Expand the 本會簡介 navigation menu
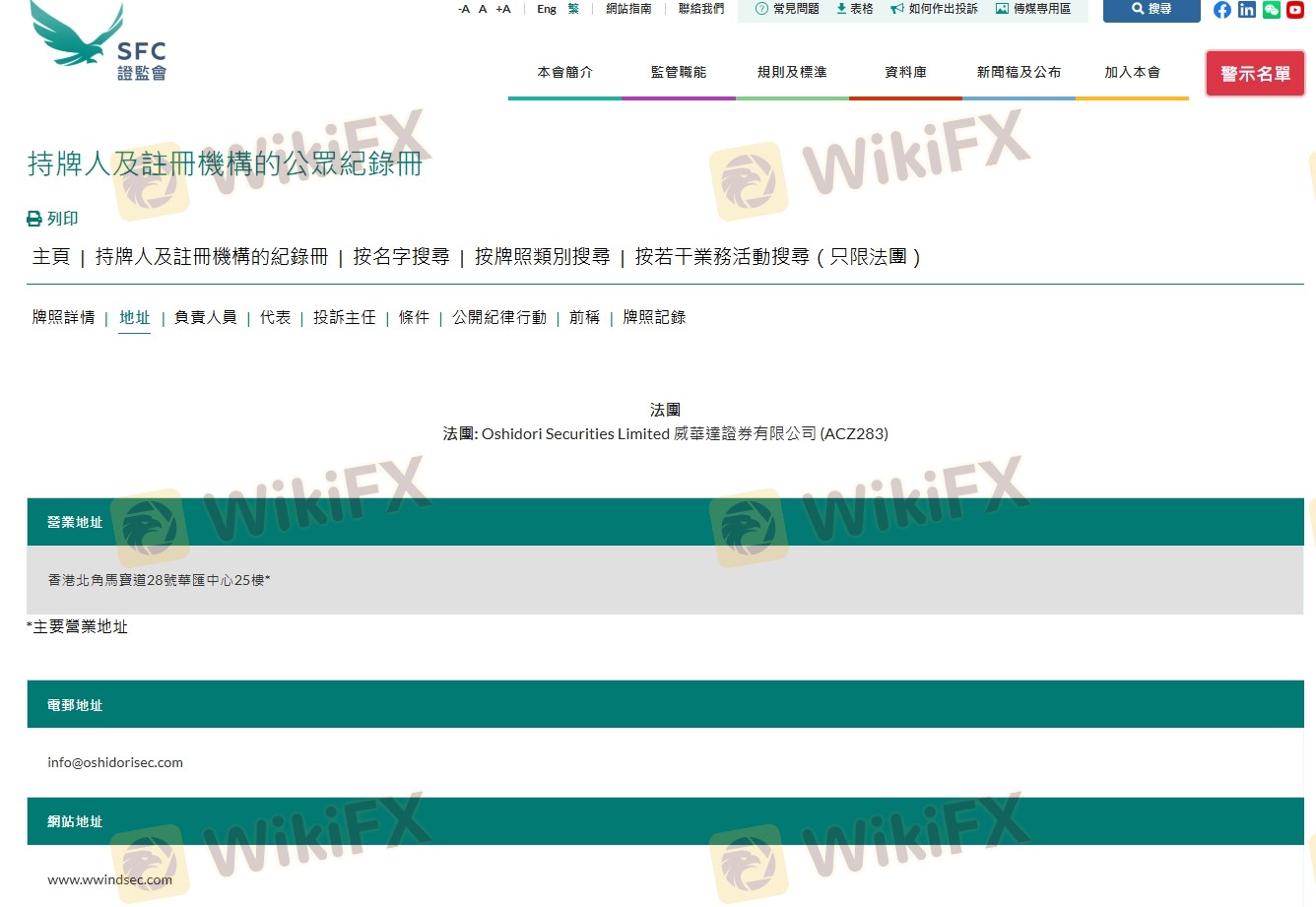Screen dimensions: 1316x907 pos(564,72)
